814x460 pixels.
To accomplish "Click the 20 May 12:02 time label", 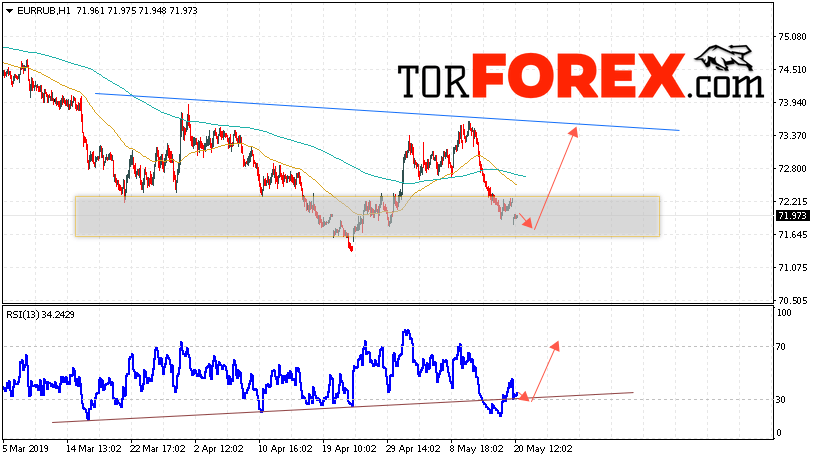I will 542,448.
